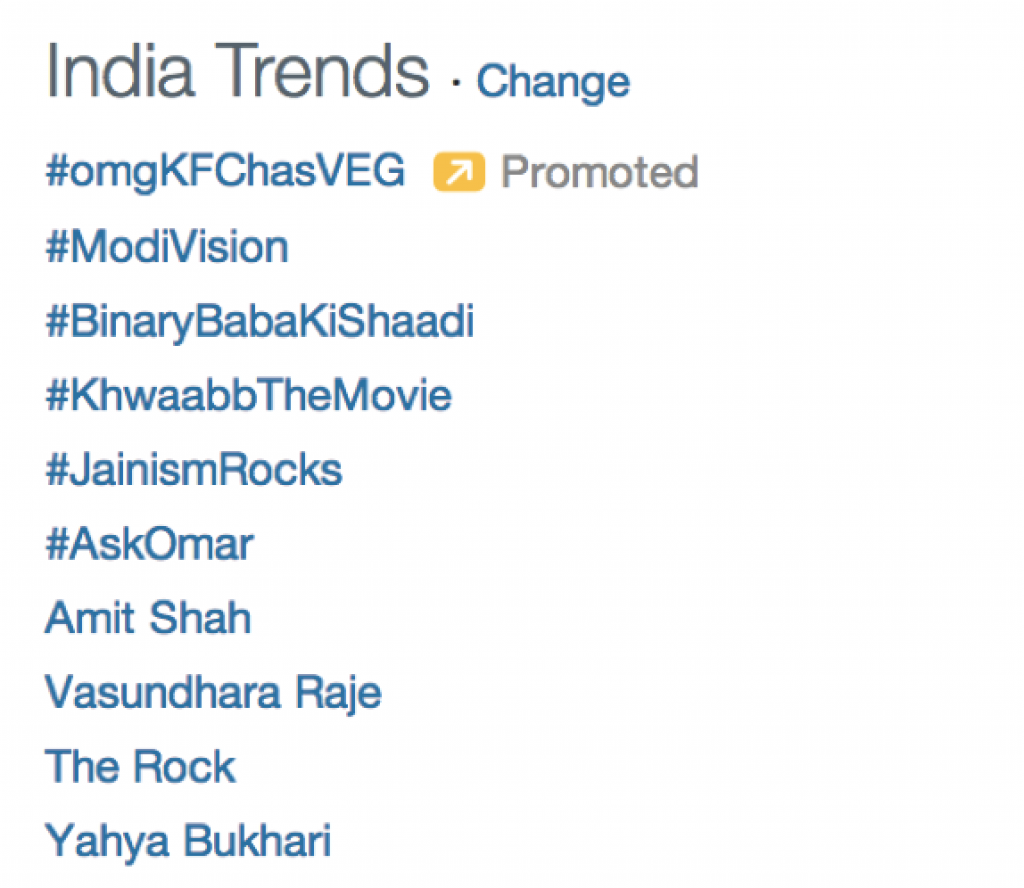
Task: Click The Rock trending topic
Action: pos(140,767)
